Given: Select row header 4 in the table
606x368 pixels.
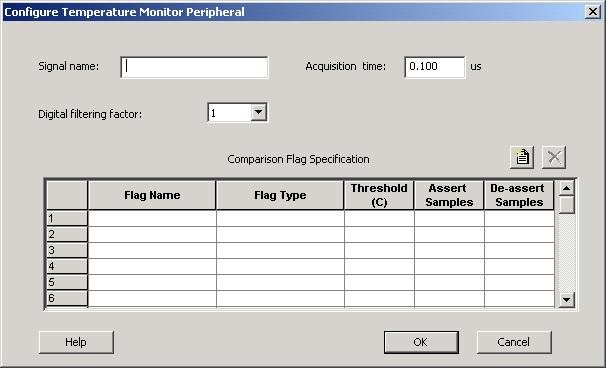Looking at the screenshot, I should tap(67, 266).
